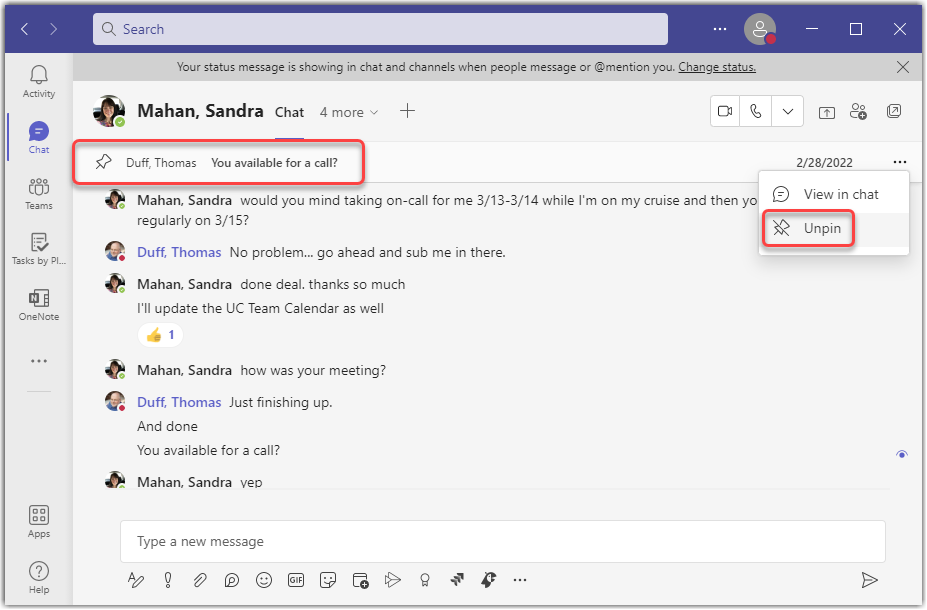Open the Activity feed in sidebar
The width and height of the screenshot is (927, 610).
[38, 80]
